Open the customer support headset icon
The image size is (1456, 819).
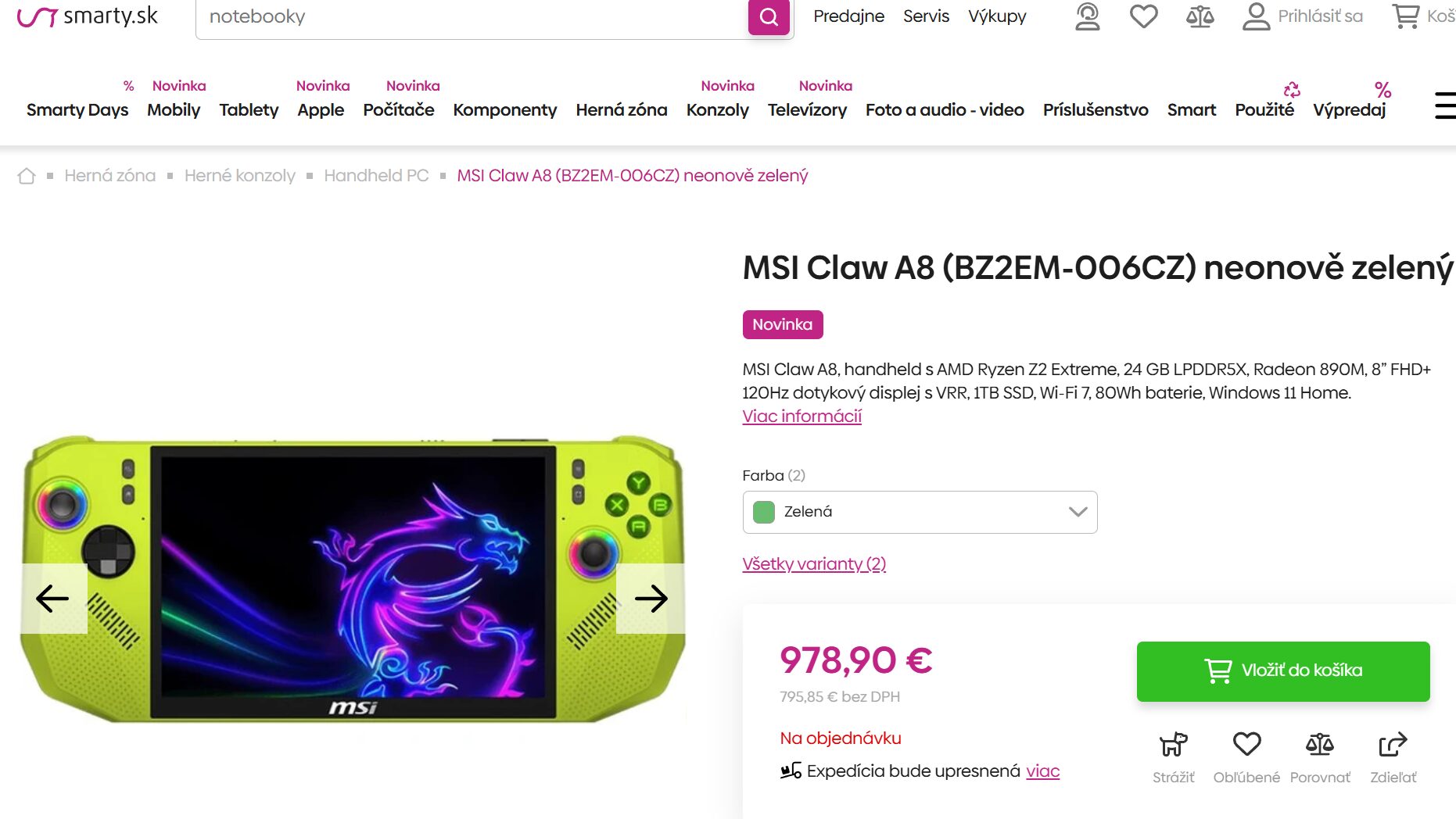click(1087, 16)
